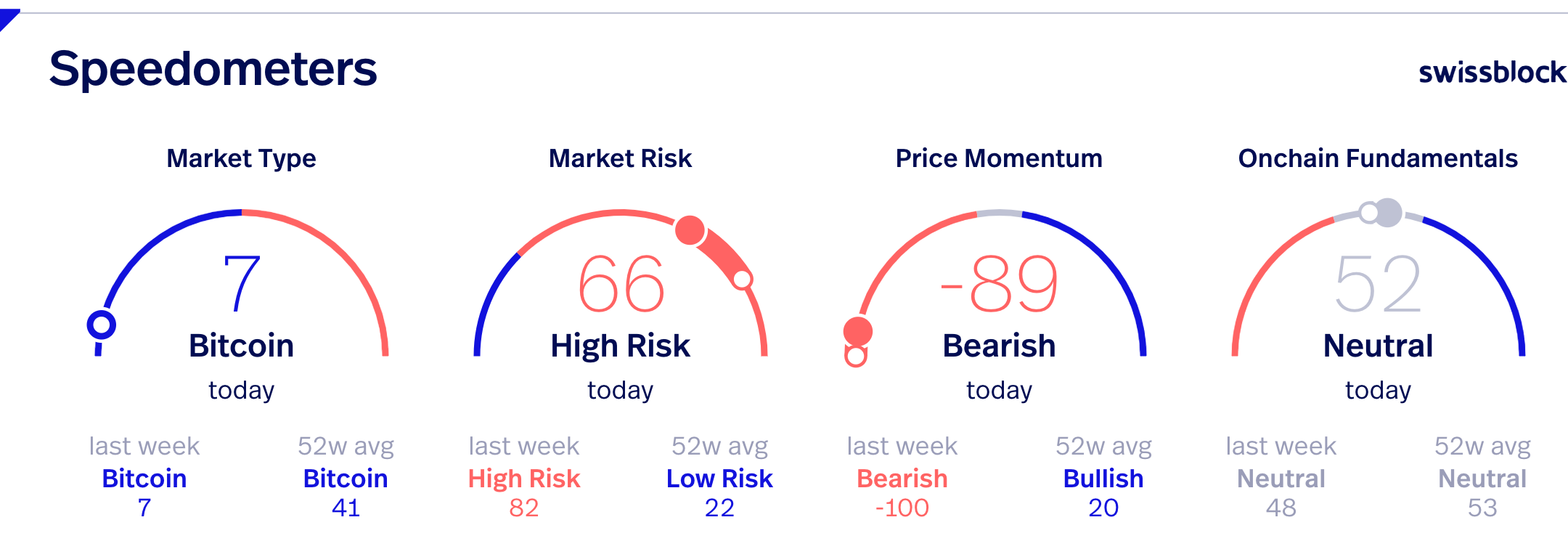The image size is (1568, 549).
Task: Select the Onchain Fundamentals heading
Action: point(1378,158)
